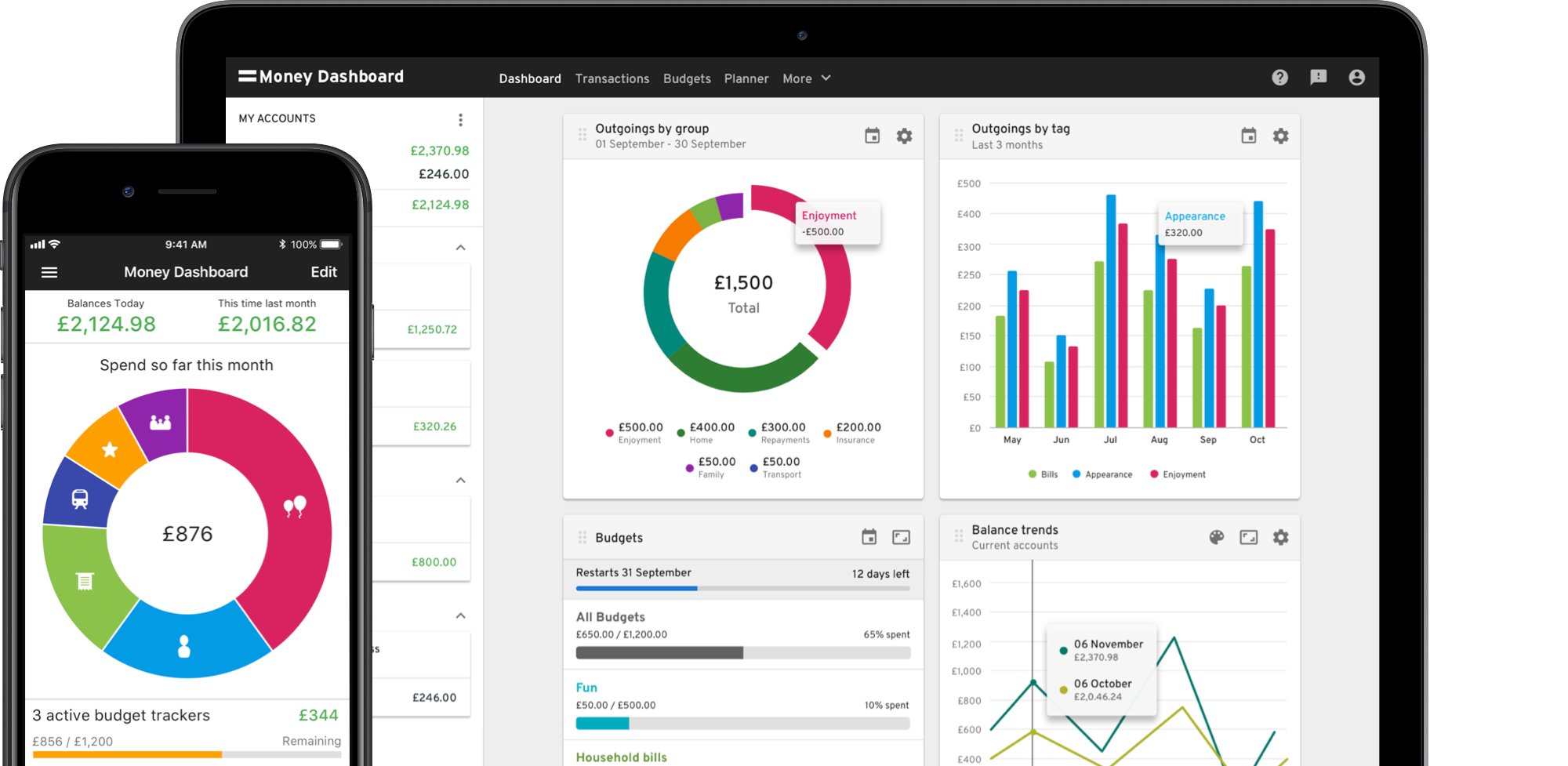Tap family icon in purple donut segment
The height and width of the screenshot is (766, 1568).
click(160, 422)
